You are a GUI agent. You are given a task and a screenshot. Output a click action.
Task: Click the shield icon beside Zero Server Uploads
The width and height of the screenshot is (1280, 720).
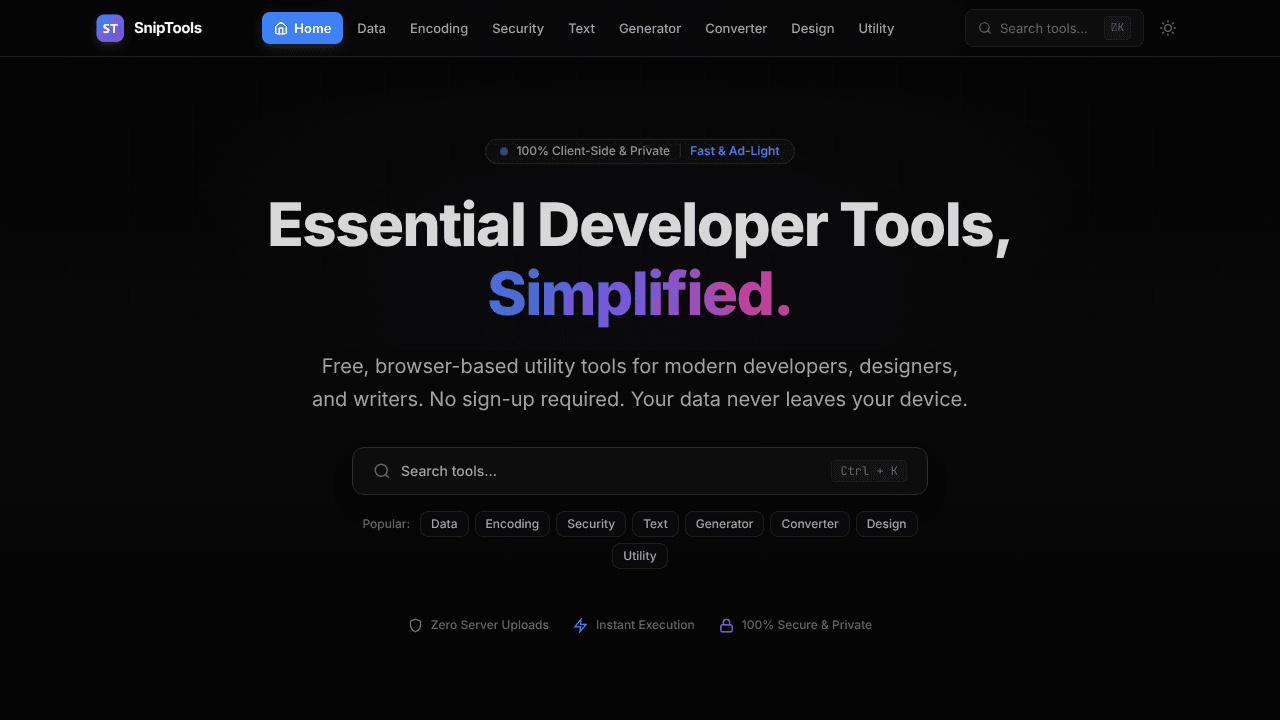coord(416,625)
